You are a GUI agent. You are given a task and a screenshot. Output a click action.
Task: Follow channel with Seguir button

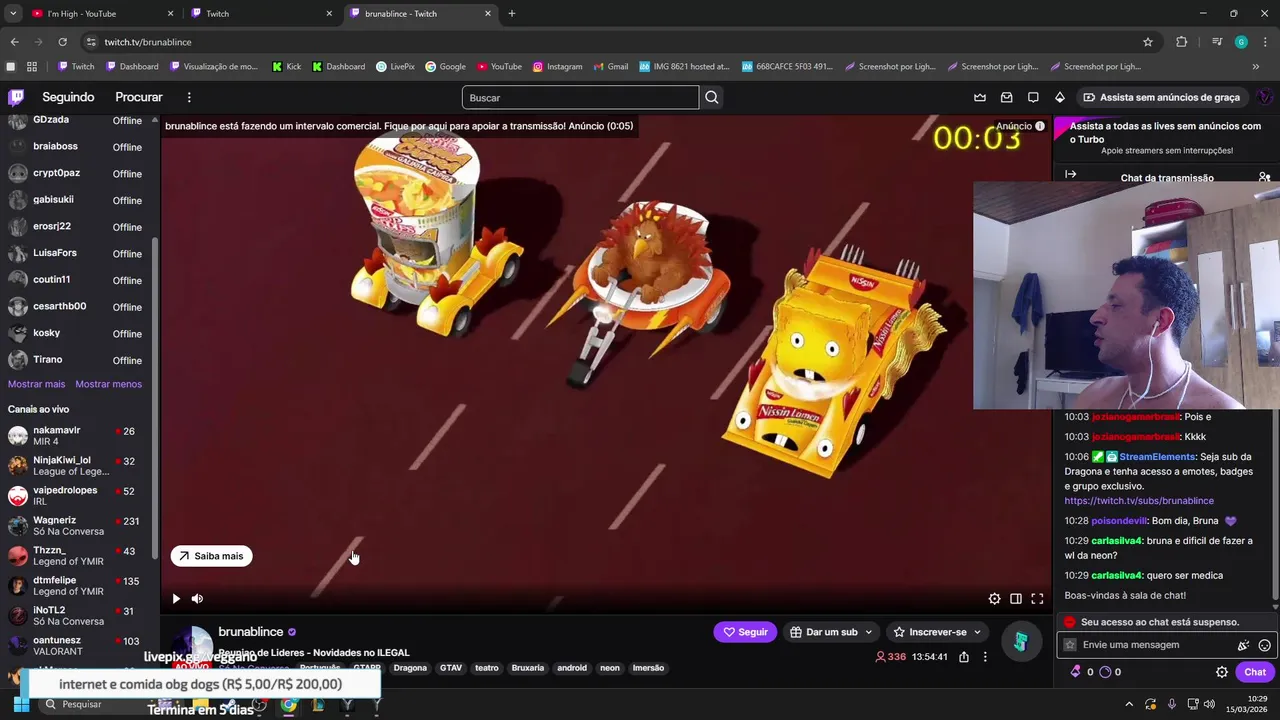tap(745, 632)
